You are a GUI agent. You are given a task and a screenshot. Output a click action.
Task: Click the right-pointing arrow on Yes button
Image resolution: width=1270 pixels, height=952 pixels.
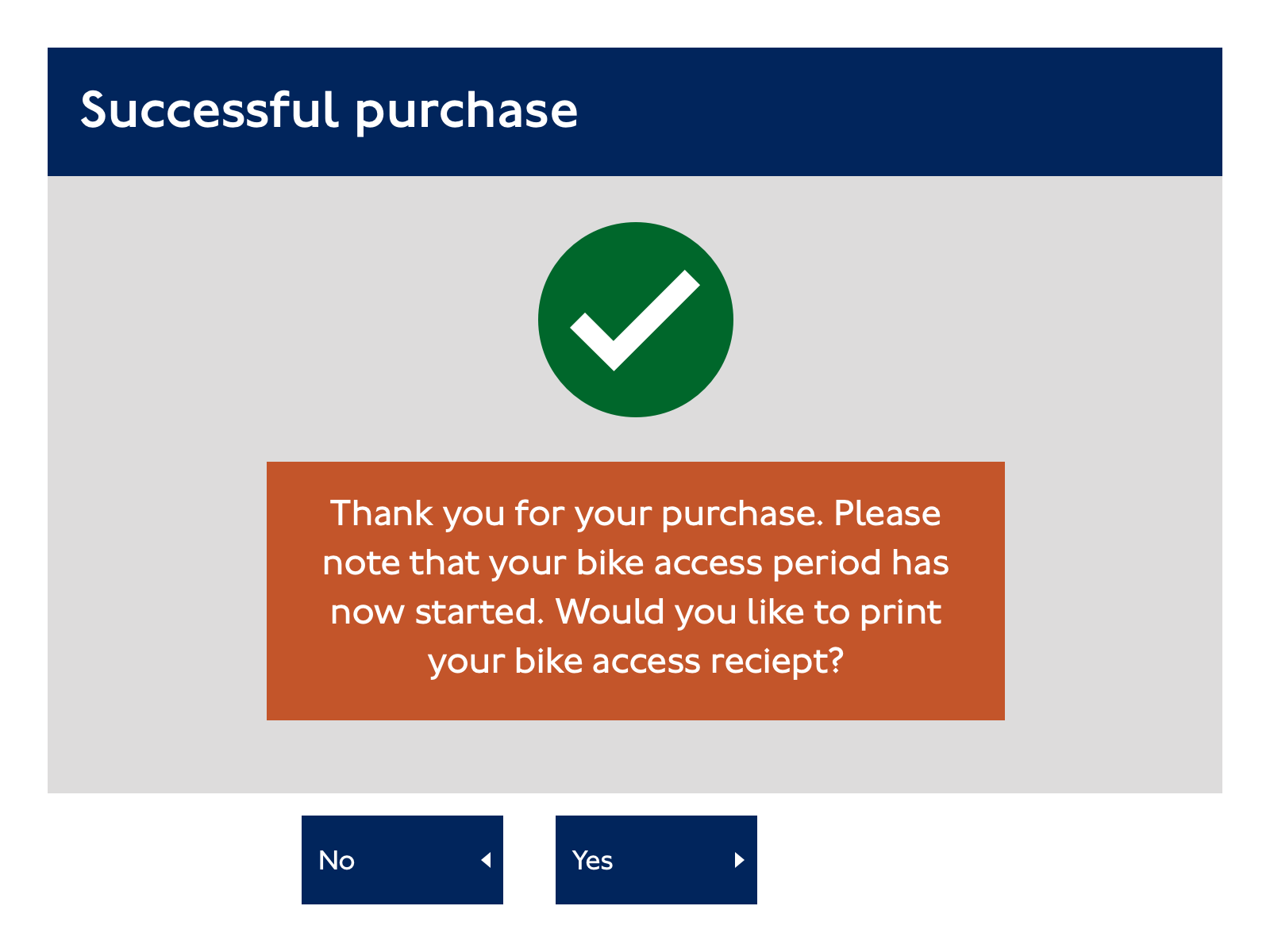pyautogui.click(x=739, y=860)
